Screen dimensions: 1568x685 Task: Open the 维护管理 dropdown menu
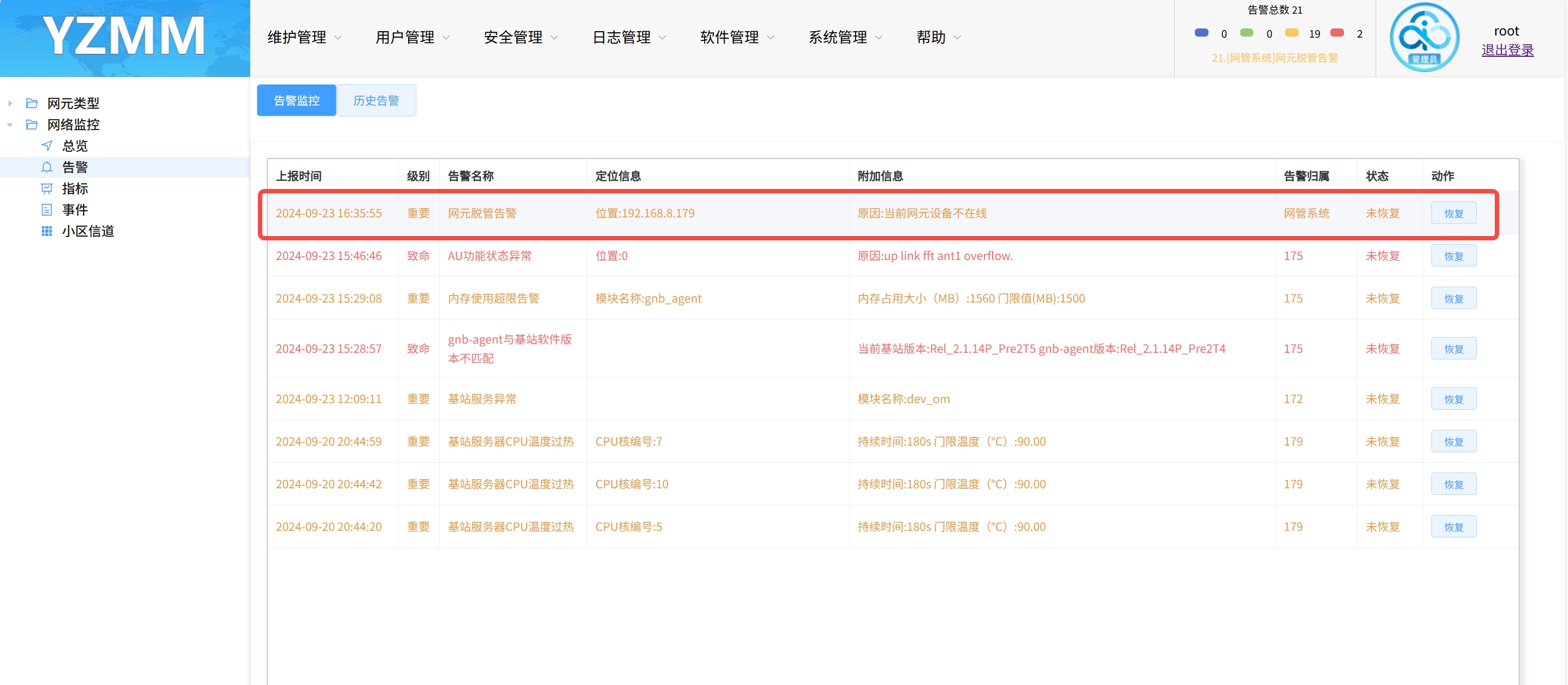click(x=305, y=37)
